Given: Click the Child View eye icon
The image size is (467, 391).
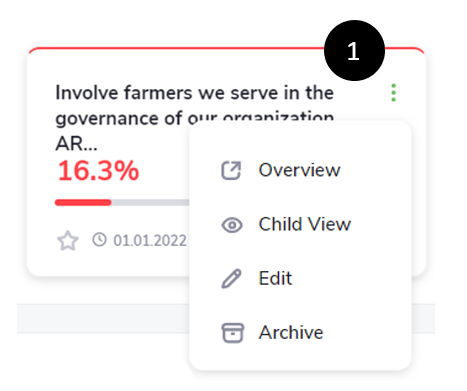Looking at the screenshot, I should click(x=232, y=225).
